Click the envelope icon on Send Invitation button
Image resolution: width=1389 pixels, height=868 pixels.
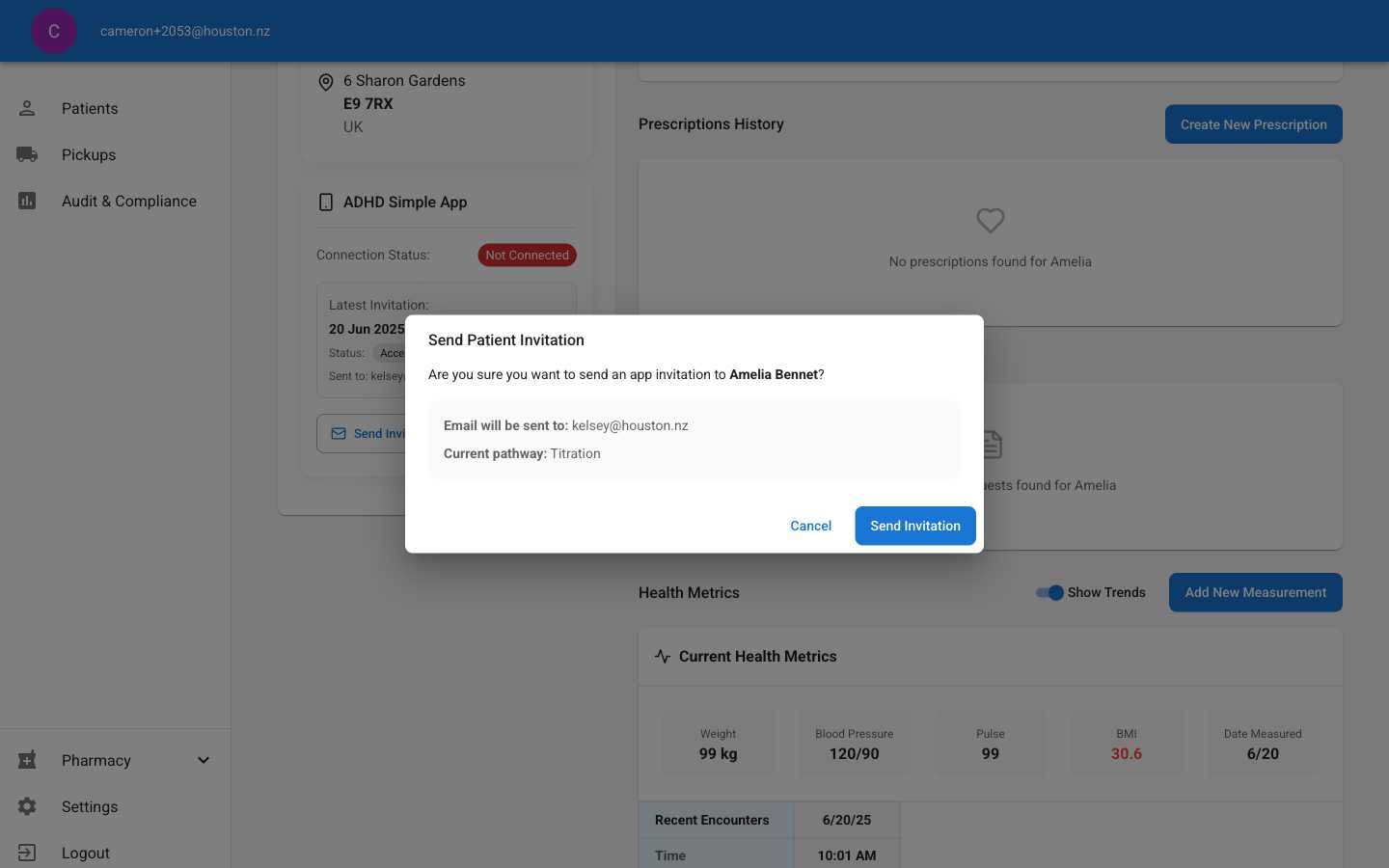coord(339,434)
